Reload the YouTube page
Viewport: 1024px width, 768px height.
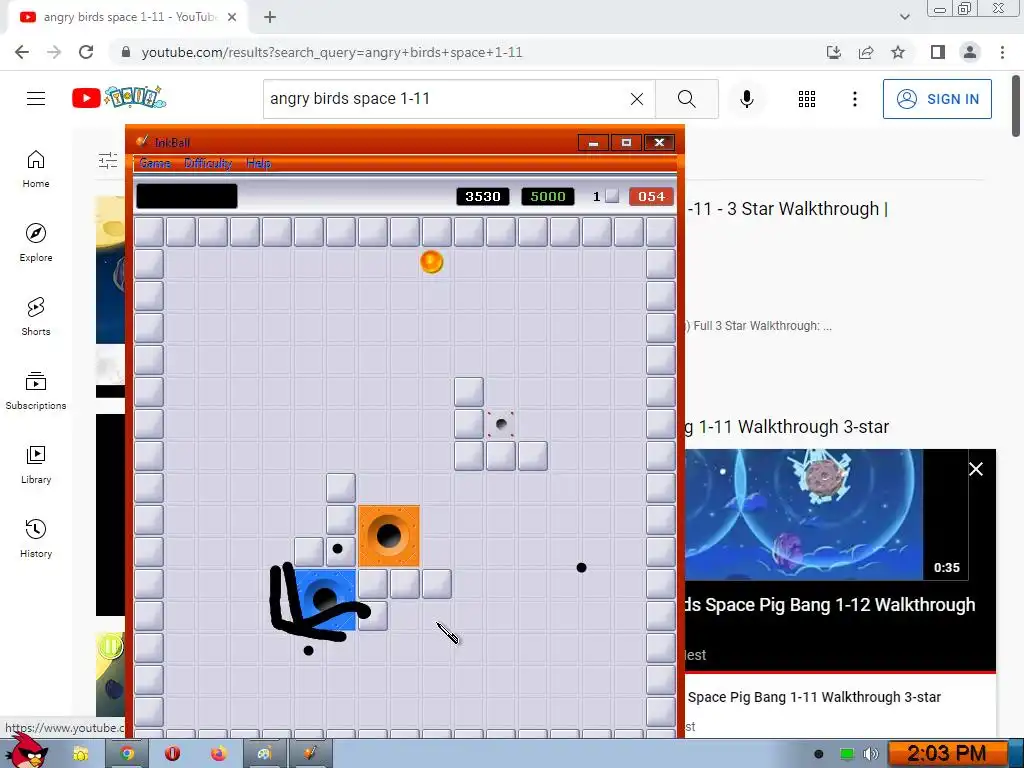[x=86, y=52]
